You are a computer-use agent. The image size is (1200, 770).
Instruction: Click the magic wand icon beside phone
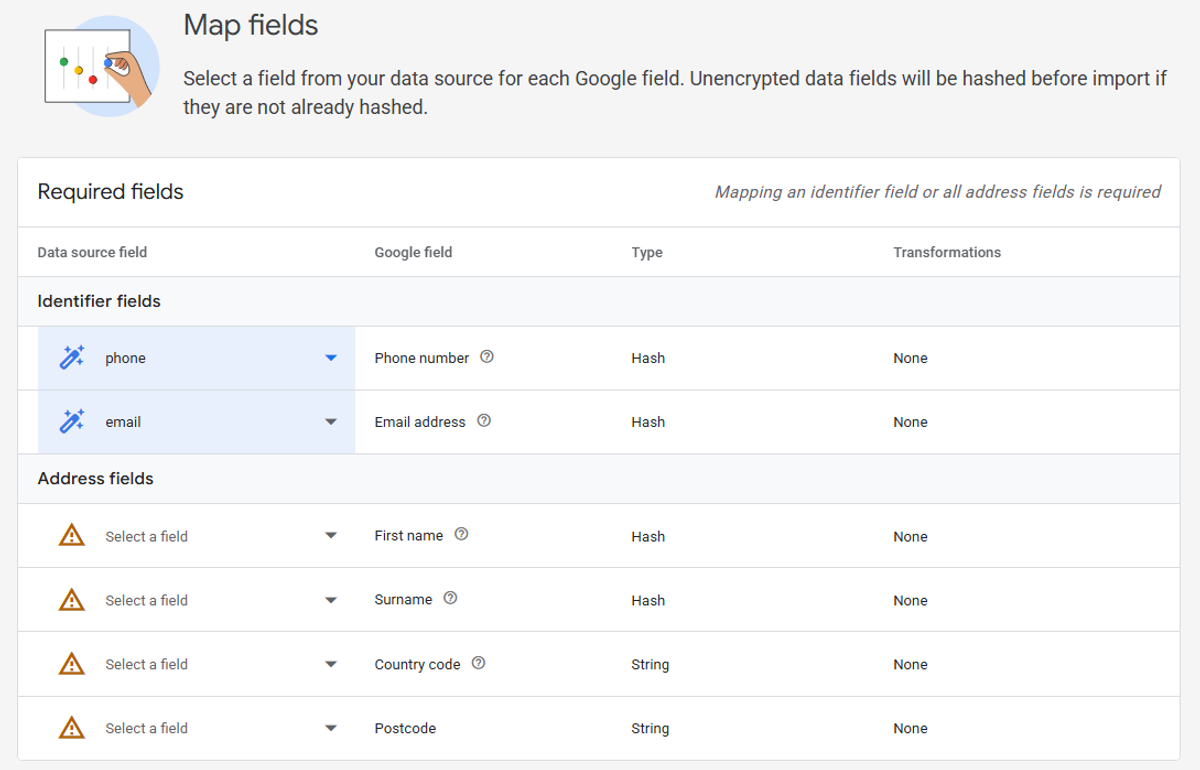tap(71, 358)
